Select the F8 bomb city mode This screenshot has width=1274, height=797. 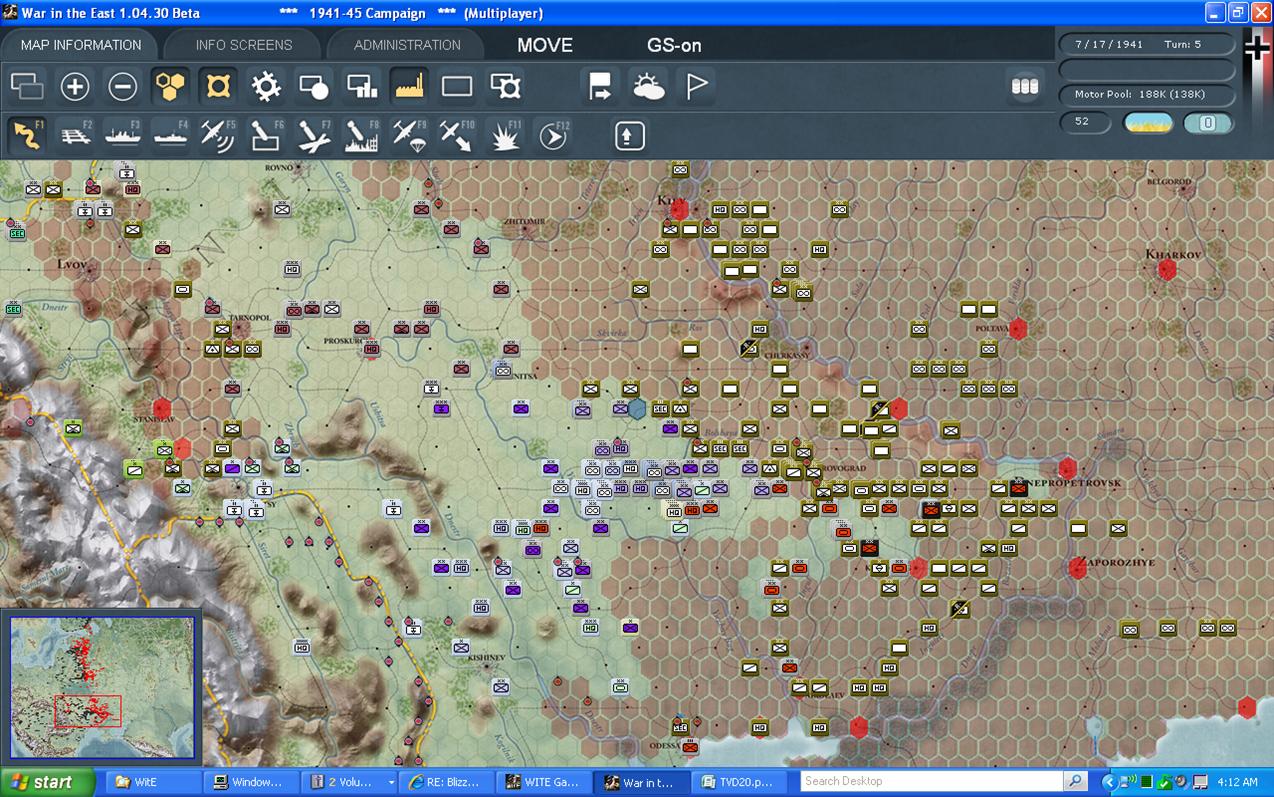coord(362,134)
